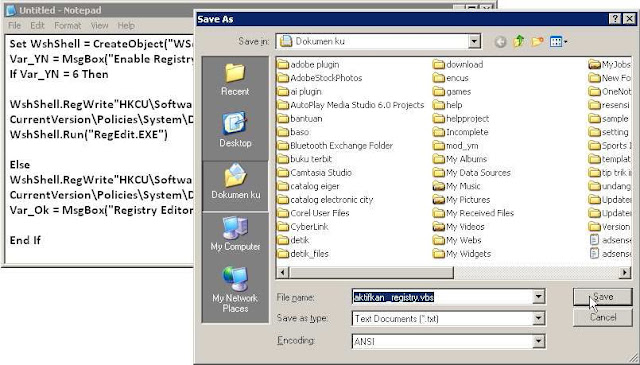The height and width of the screenshot is (365, 640).
Task: Click the Save button
Action: [602, 297]
